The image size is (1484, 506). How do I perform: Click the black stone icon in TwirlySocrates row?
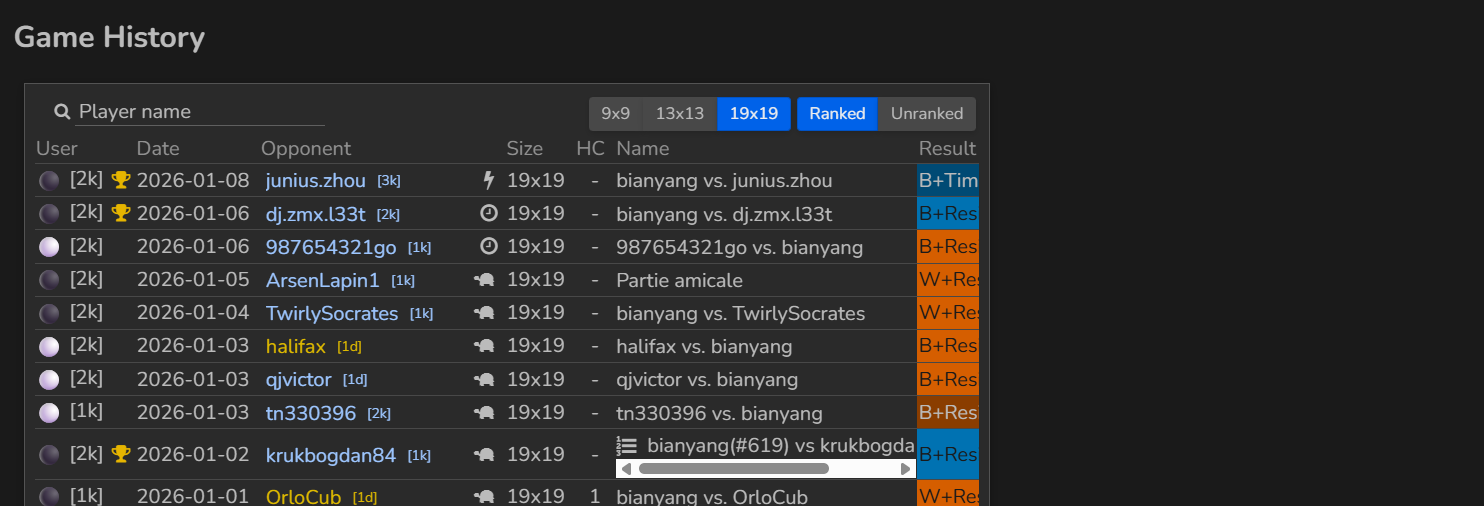click(x=48, y=314)
